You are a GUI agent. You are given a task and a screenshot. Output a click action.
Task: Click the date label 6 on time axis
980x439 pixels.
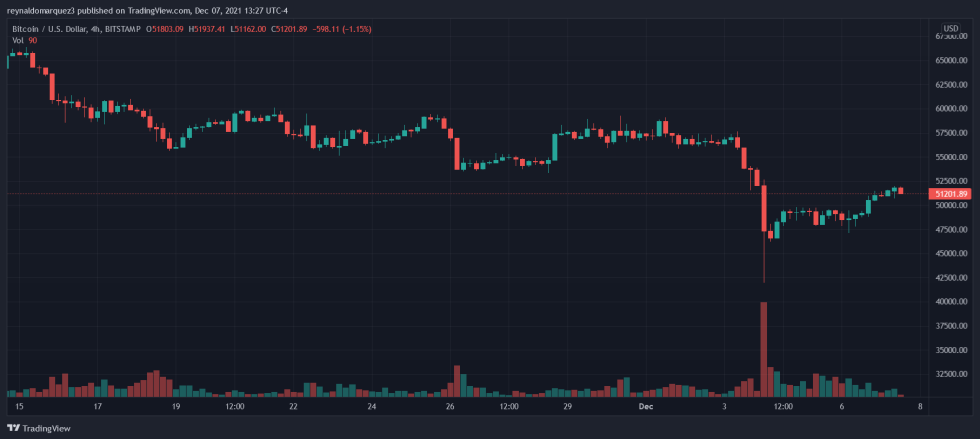point(842,406)
